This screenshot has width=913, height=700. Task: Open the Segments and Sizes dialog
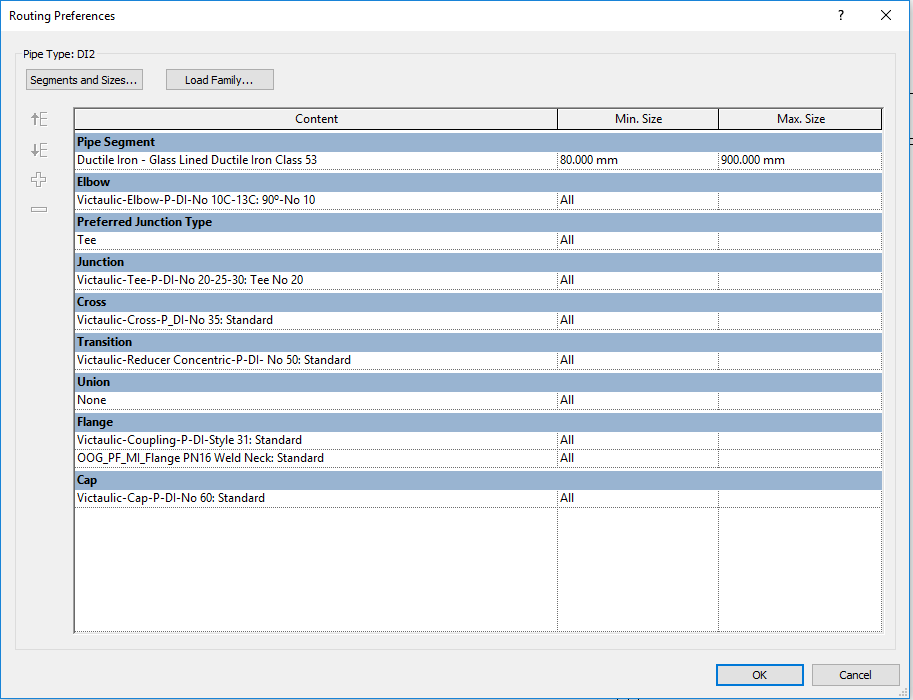pos(84,79)
